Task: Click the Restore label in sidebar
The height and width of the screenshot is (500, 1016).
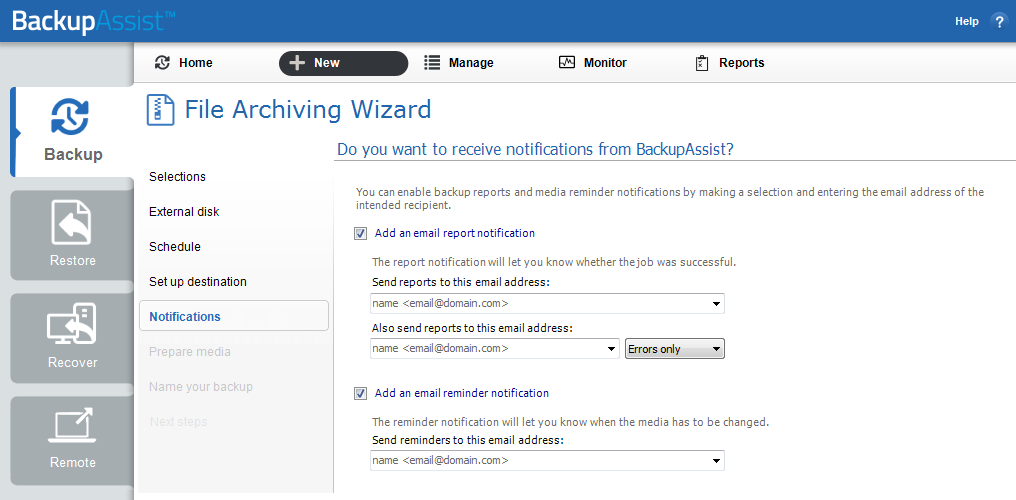Action: 73,260
